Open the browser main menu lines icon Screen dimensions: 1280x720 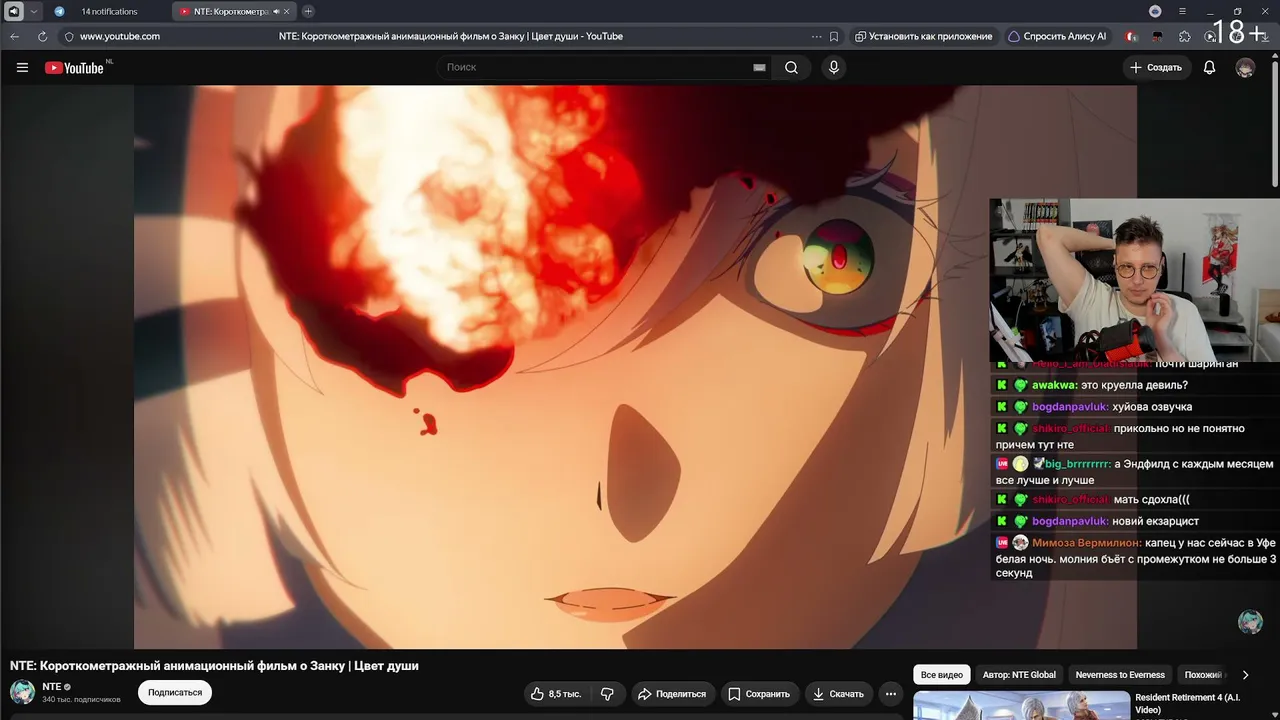1182,11
